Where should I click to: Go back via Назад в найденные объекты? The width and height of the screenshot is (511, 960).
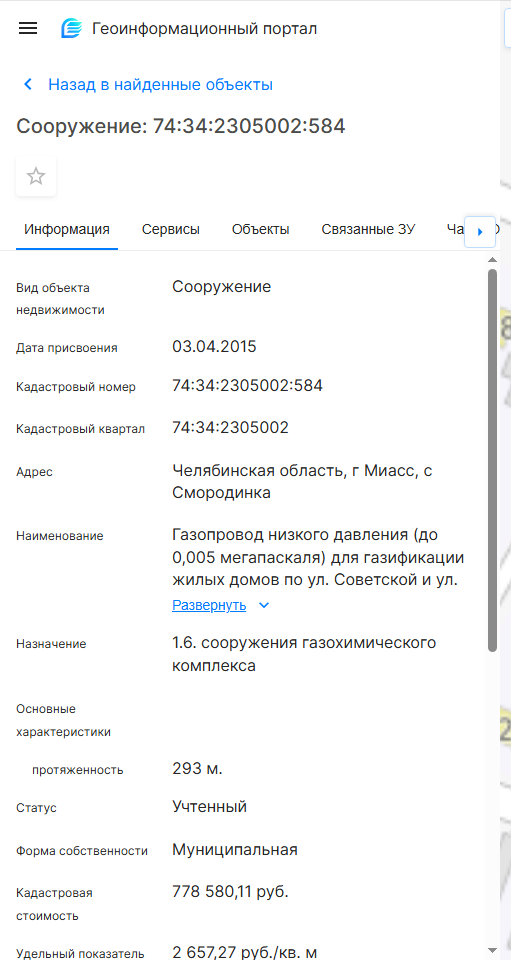[x=160, y=84]
